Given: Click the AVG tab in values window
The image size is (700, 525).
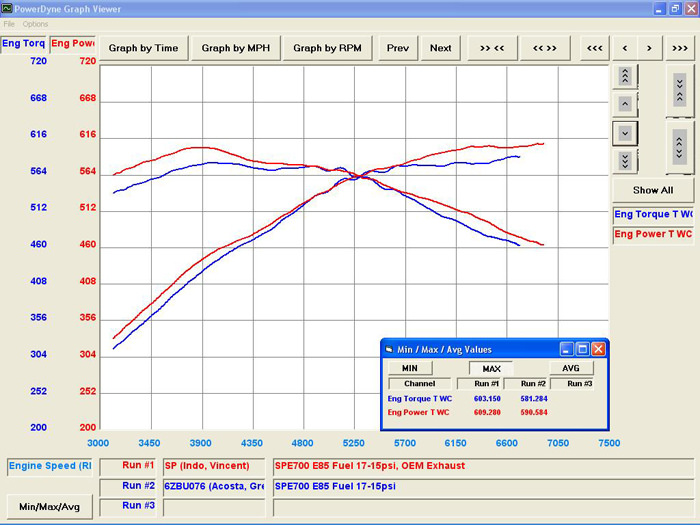Looking at the screenshot, I should click(x=571, y=368).
